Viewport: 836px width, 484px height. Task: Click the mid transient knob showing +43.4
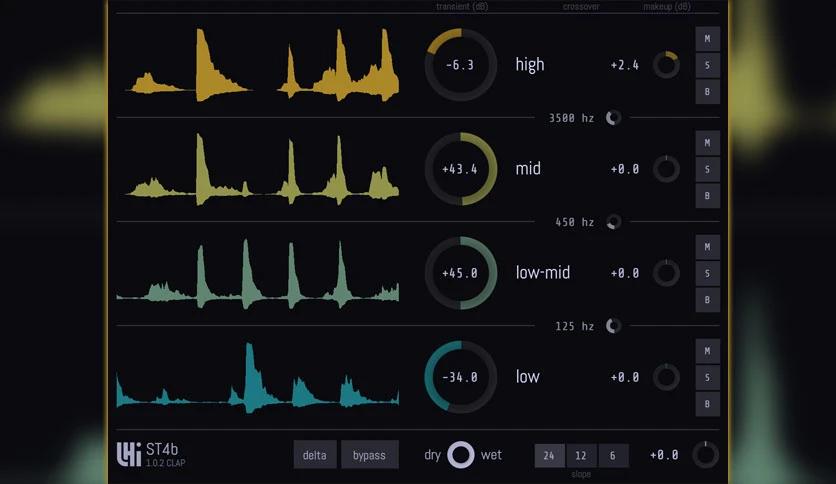tap(461, 169)
